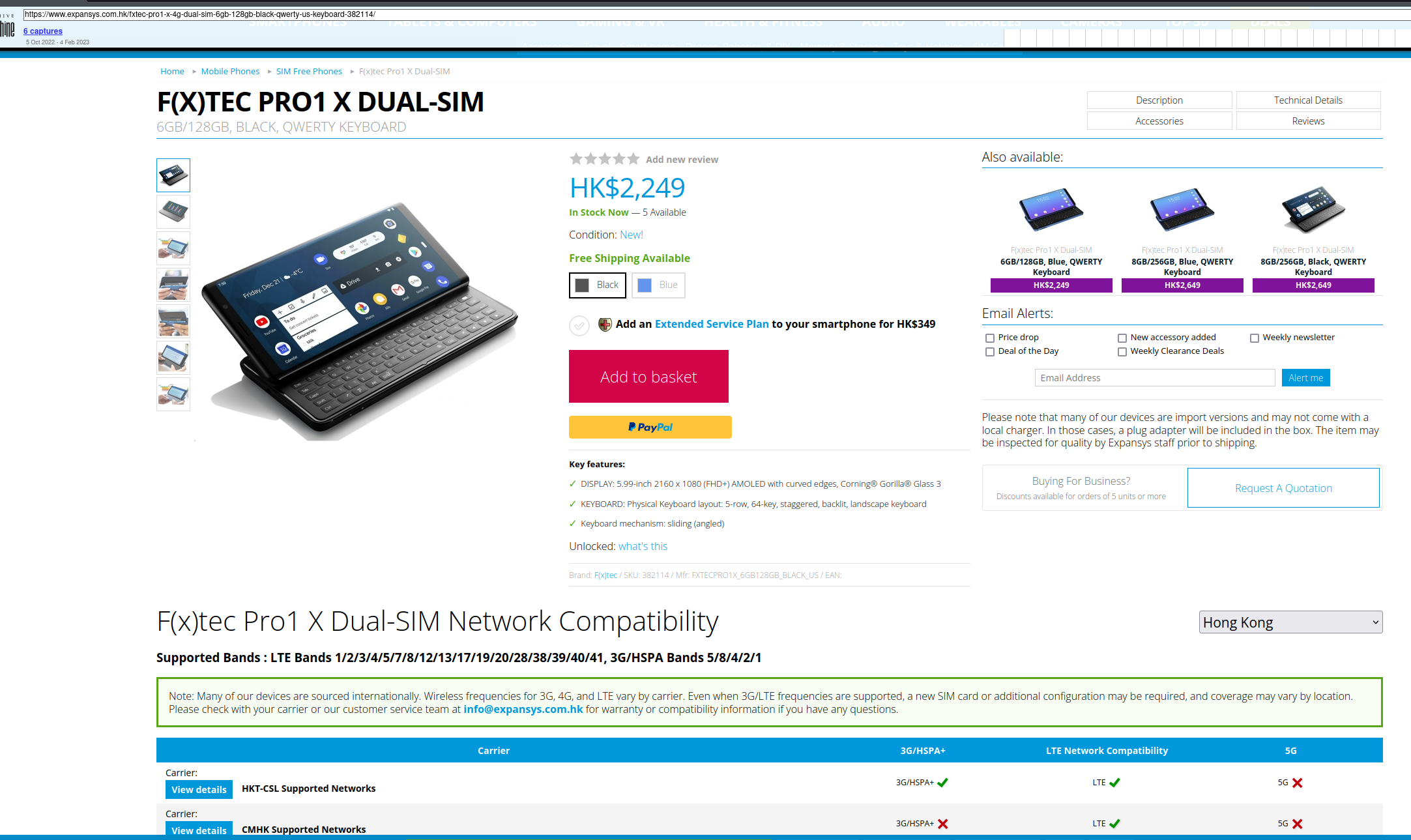View details for HKT-CSL Supported Networks
1411x840 pixels.
click(x=199, y=789)
